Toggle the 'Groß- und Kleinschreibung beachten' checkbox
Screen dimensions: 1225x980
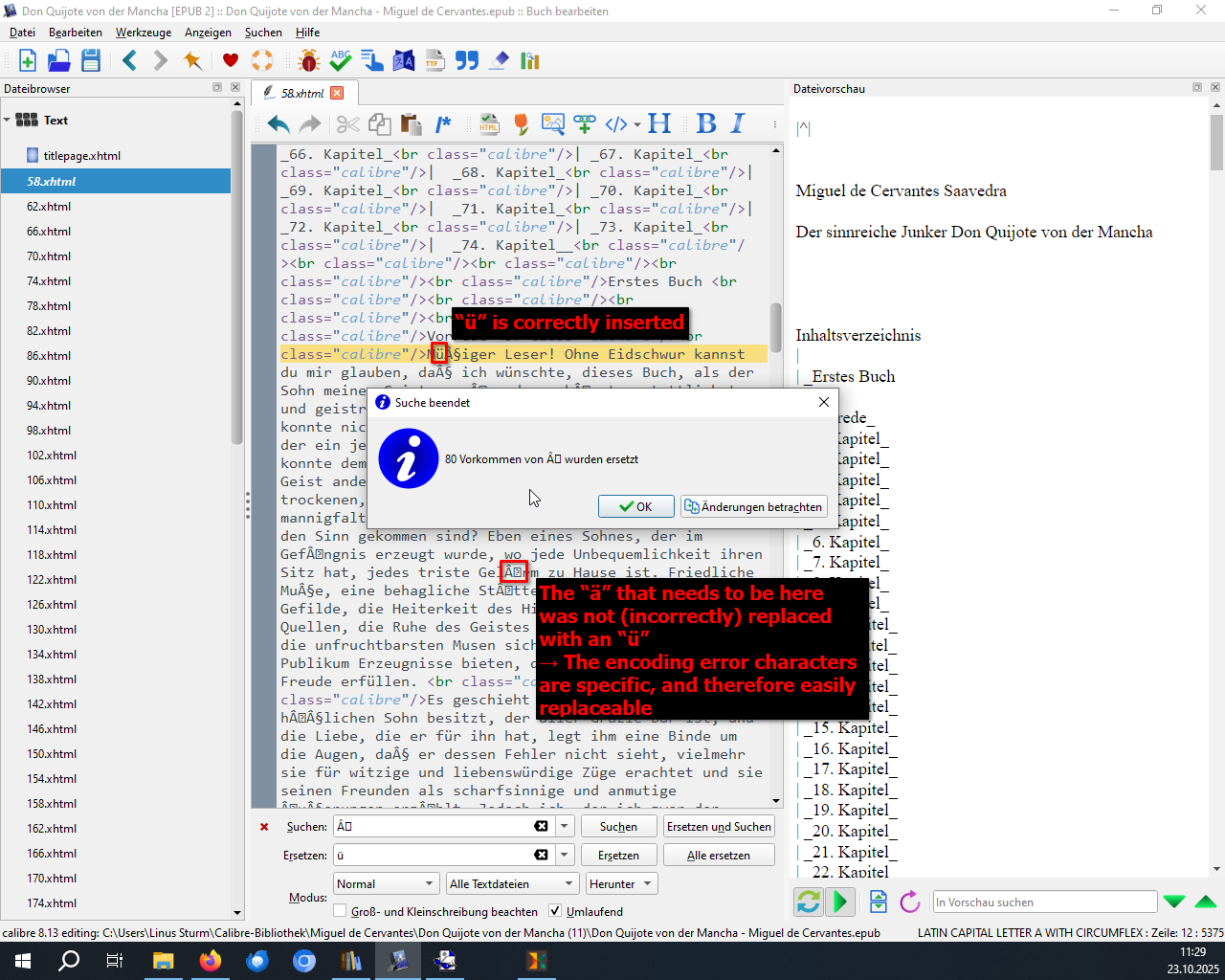point(340,911)
